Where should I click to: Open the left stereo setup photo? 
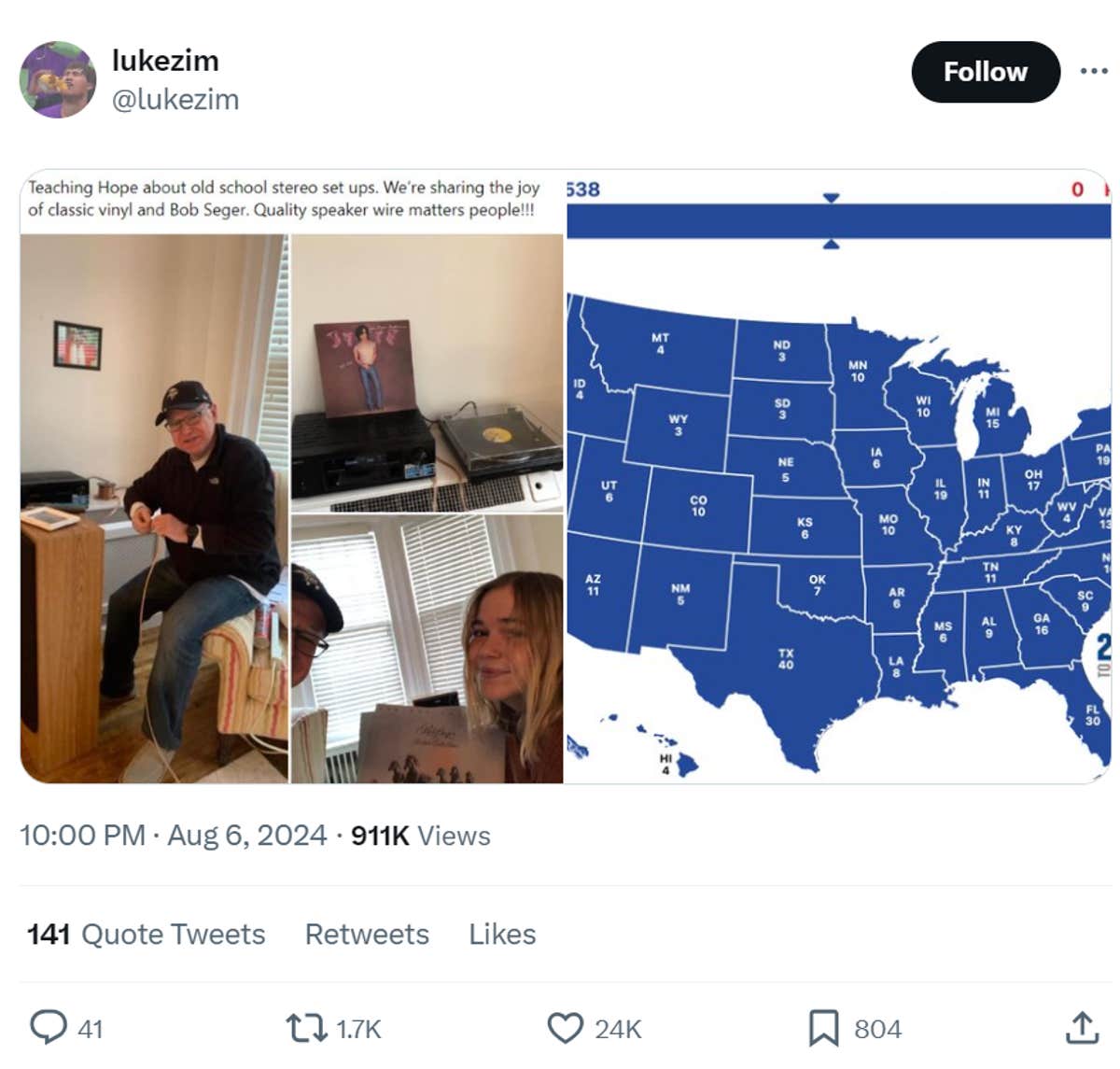[154, 509]
